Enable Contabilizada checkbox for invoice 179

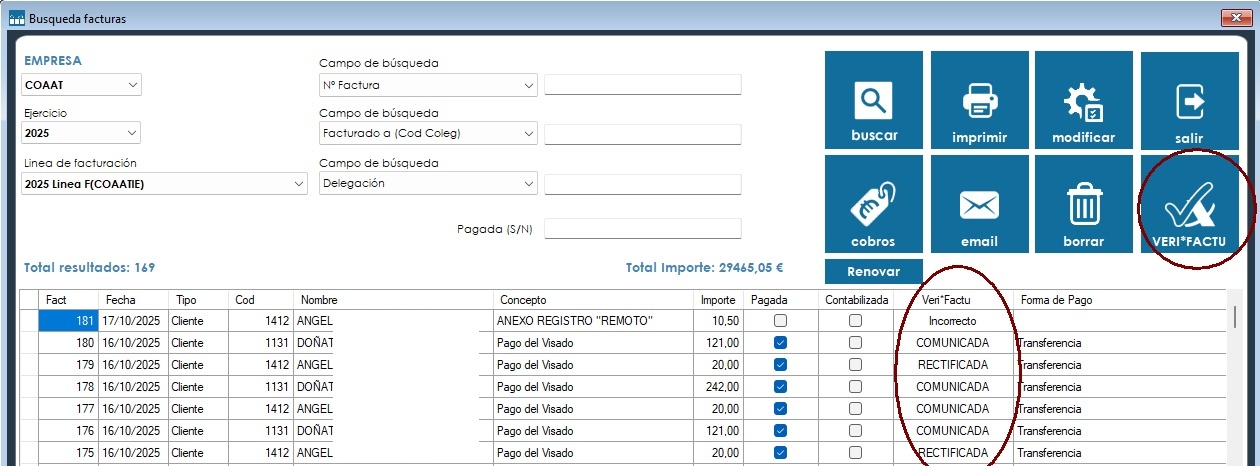(855, 365)
